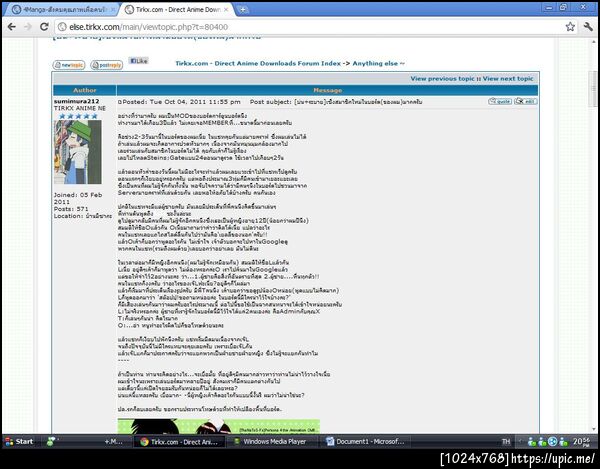Screen dimensions: 600x469
Task: Switch to the 4Manga tab
Action: pyautogui.click(x=61, y=10)
